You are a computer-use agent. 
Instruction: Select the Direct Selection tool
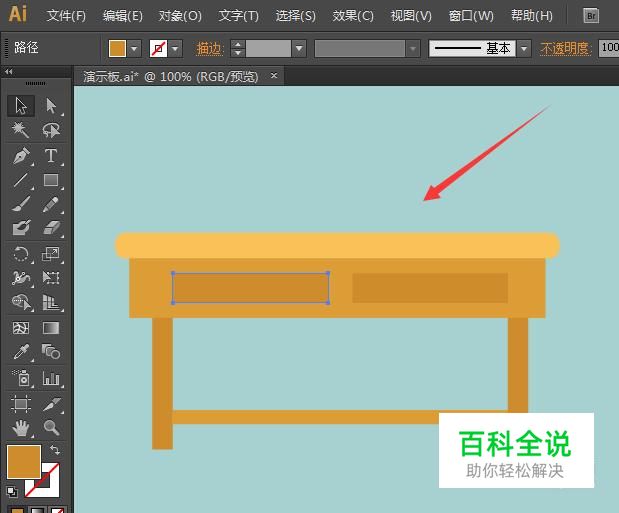(x=51, y=106)
